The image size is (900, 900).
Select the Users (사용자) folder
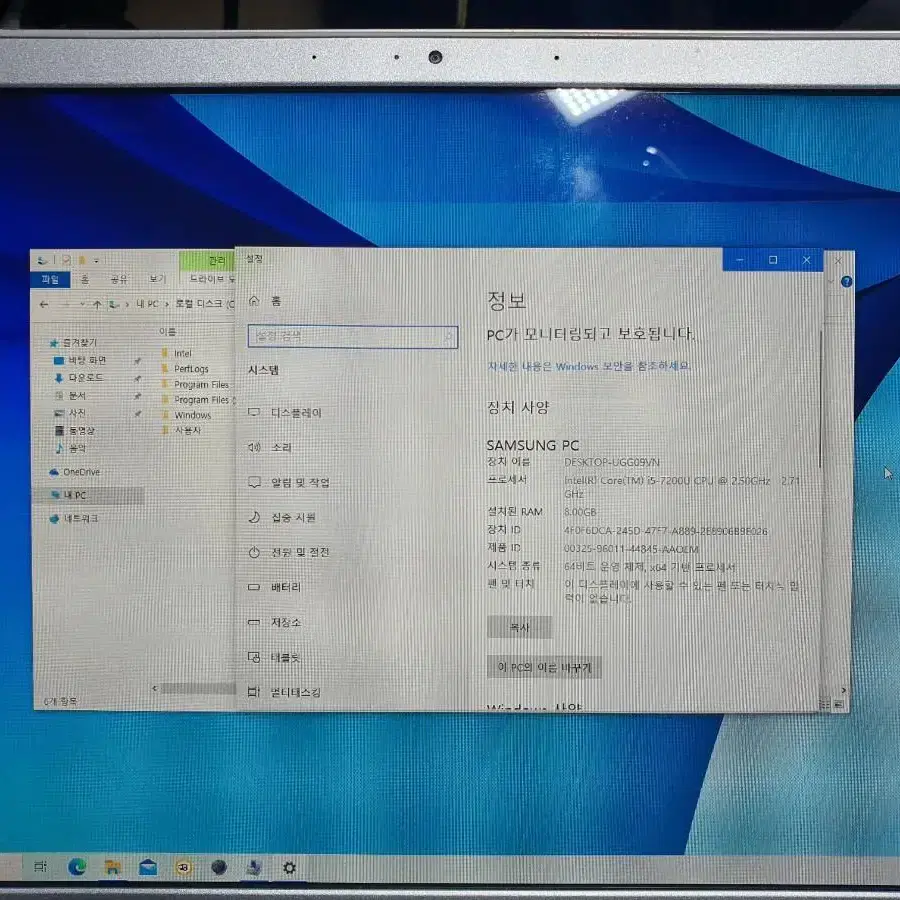pyautogui.click(x=181, y=430)
